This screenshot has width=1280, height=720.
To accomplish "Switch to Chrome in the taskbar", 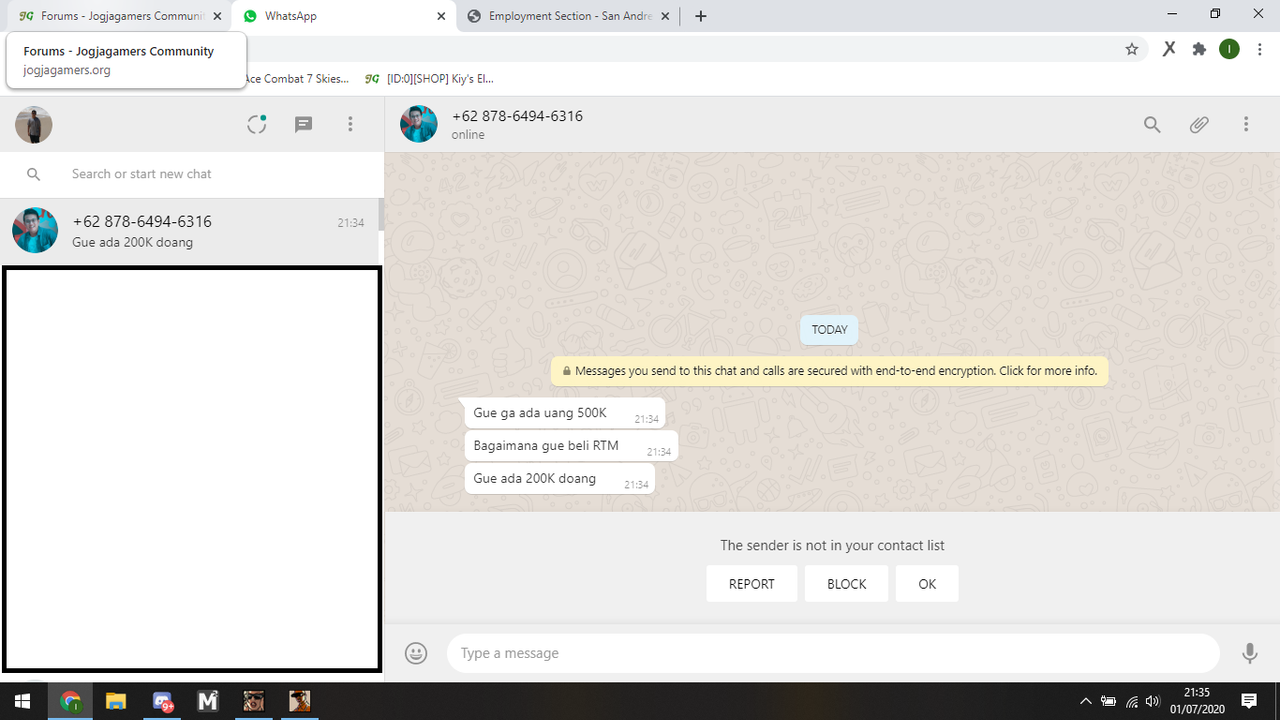I will pyautogui.click(x=71, y=701).
